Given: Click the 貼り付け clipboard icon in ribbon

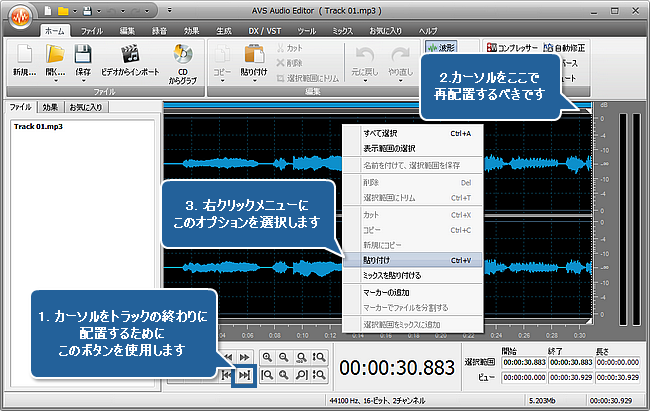Looking at the screenshot, I should [x=254, y=55].
